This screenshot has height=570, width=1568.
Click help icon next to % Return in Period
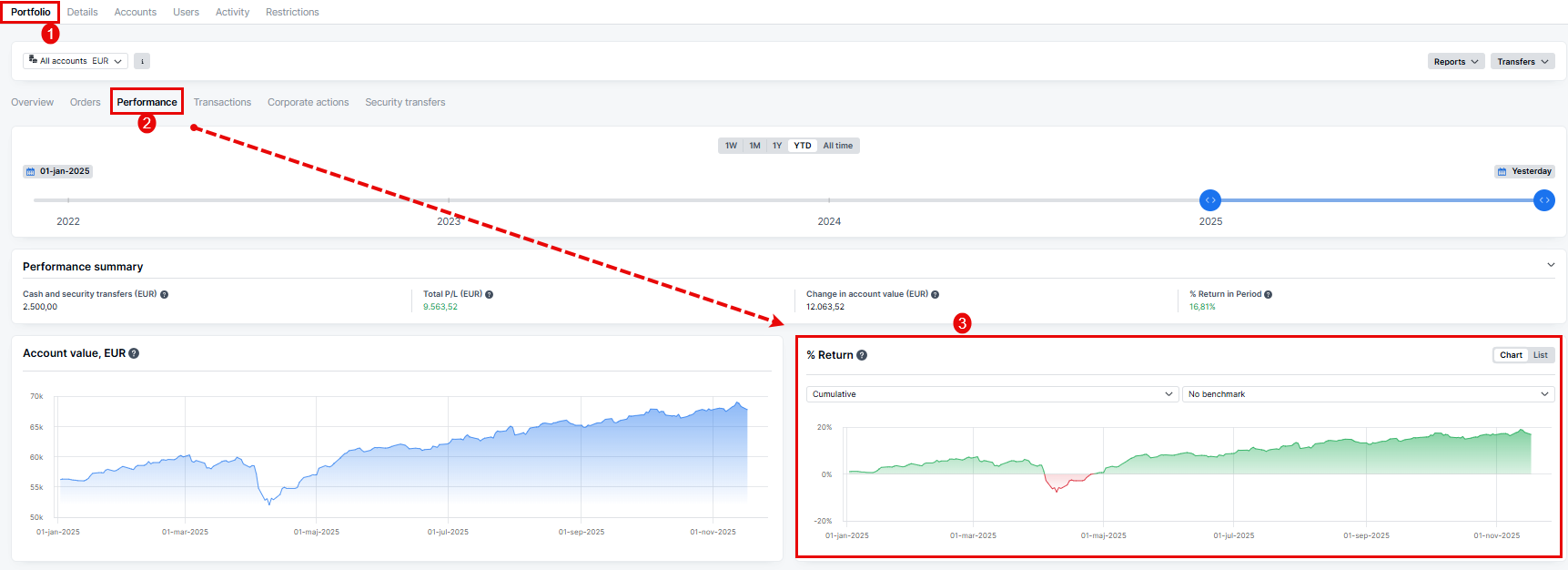coord(1269,294)
